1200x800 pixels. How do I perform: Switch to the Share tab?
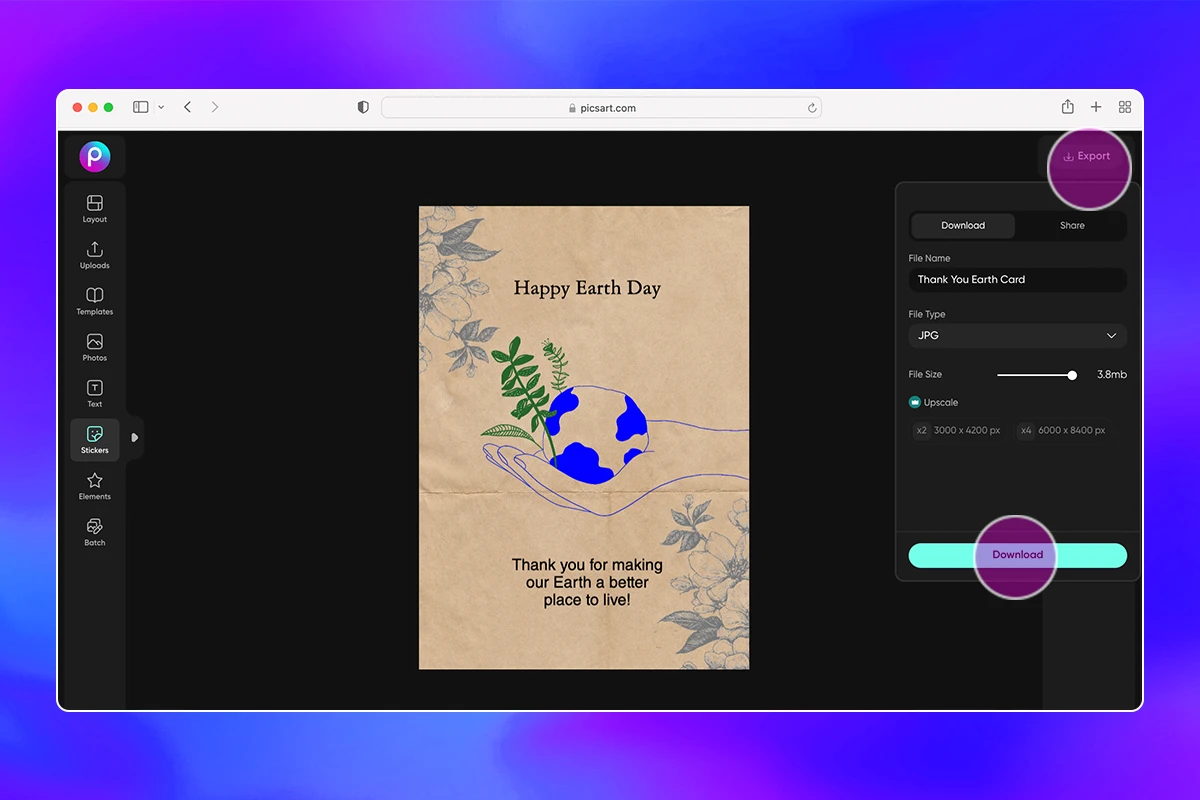[x=1071, y=225]
